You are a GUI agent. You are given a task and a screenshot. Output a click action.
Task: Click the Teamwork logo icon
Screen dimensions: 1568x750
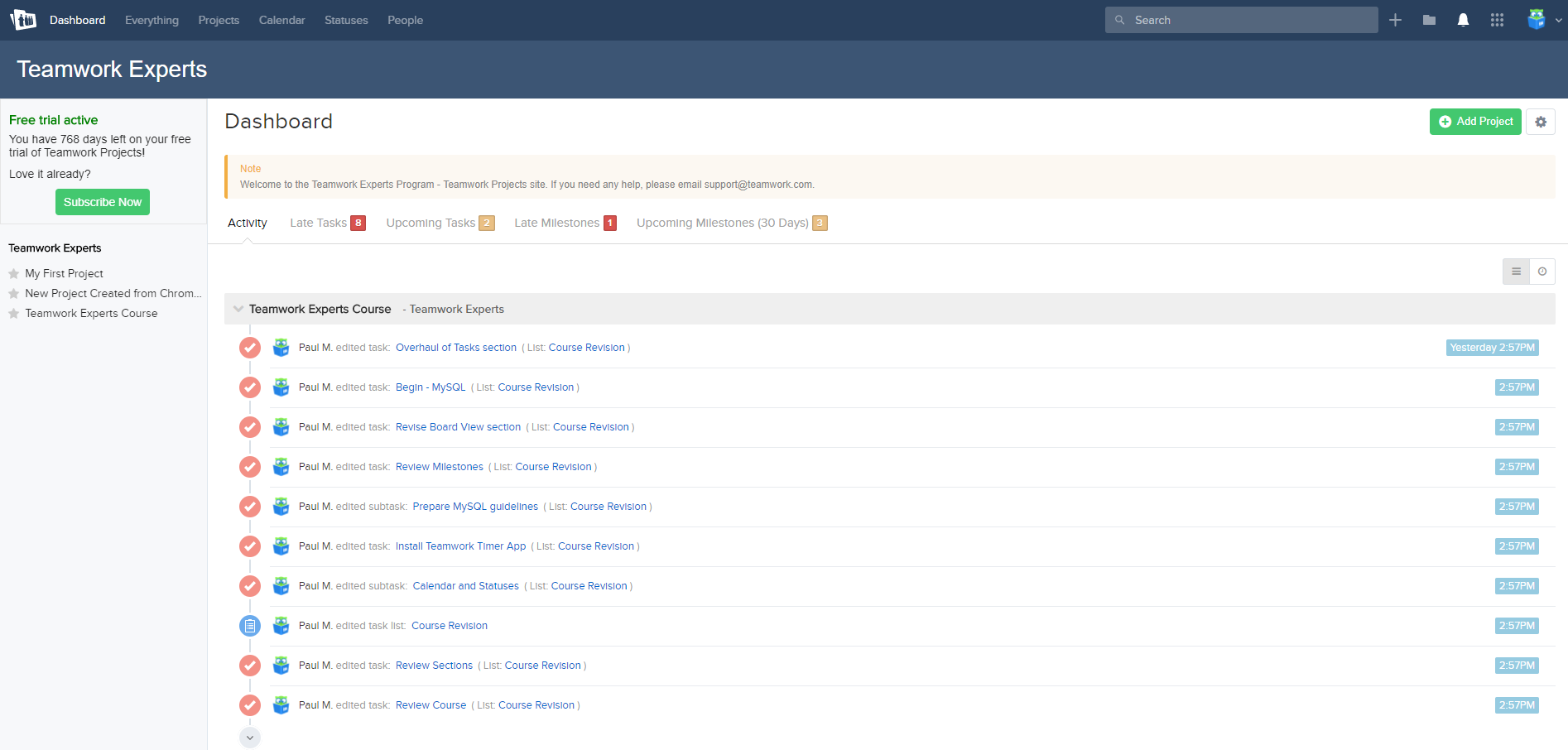(23, 20)
